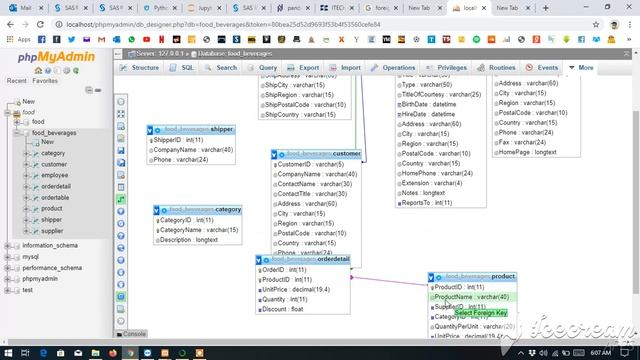
Task: Open the More dropdown menu
Action: [581, 68]
